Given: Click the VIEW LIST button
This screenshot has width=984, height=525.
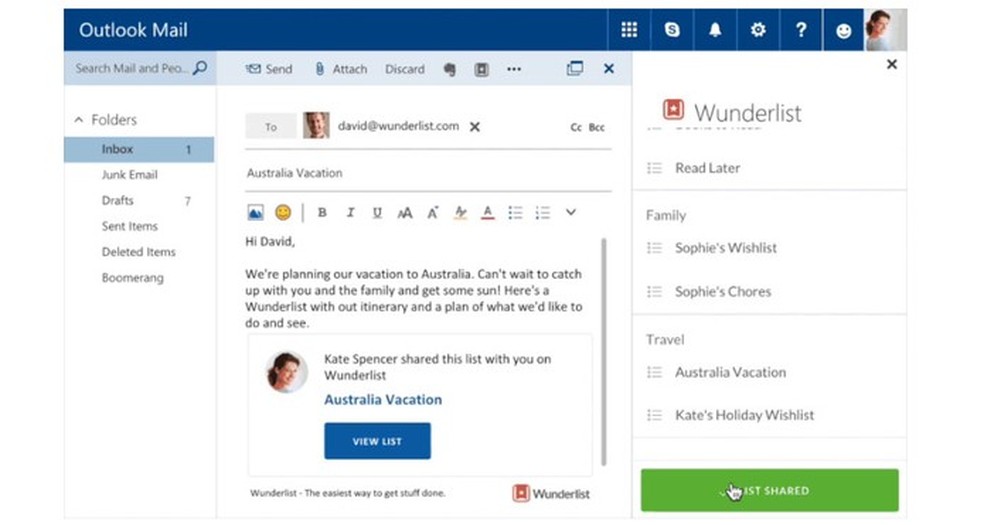Looking at the screenshot, I should point(377,441).
